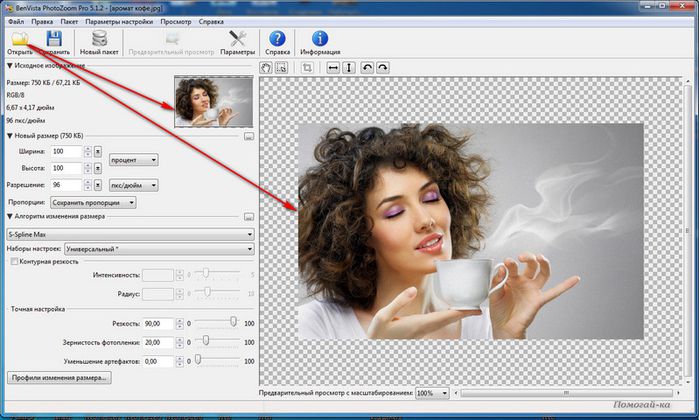699x420 pixels.
Task: Open Алгоритм изменения размера options button
Action: coord(249,217)
